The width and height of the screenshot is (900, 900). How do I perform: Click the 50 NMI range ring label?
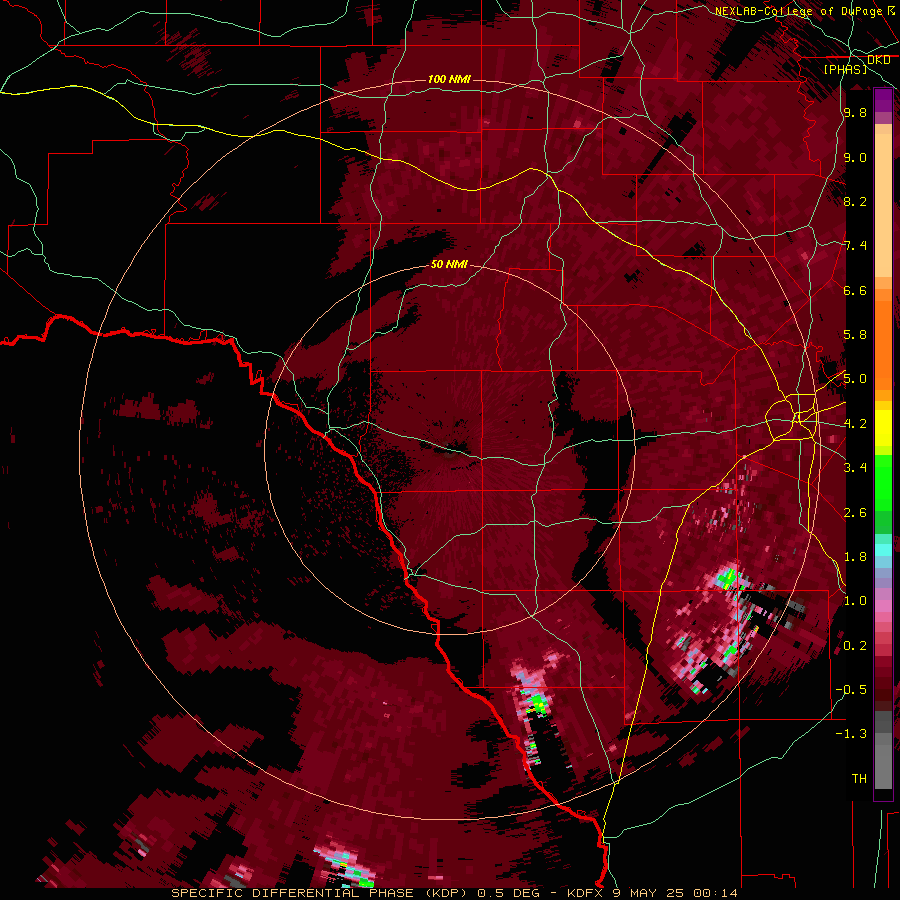pos(449,265)
